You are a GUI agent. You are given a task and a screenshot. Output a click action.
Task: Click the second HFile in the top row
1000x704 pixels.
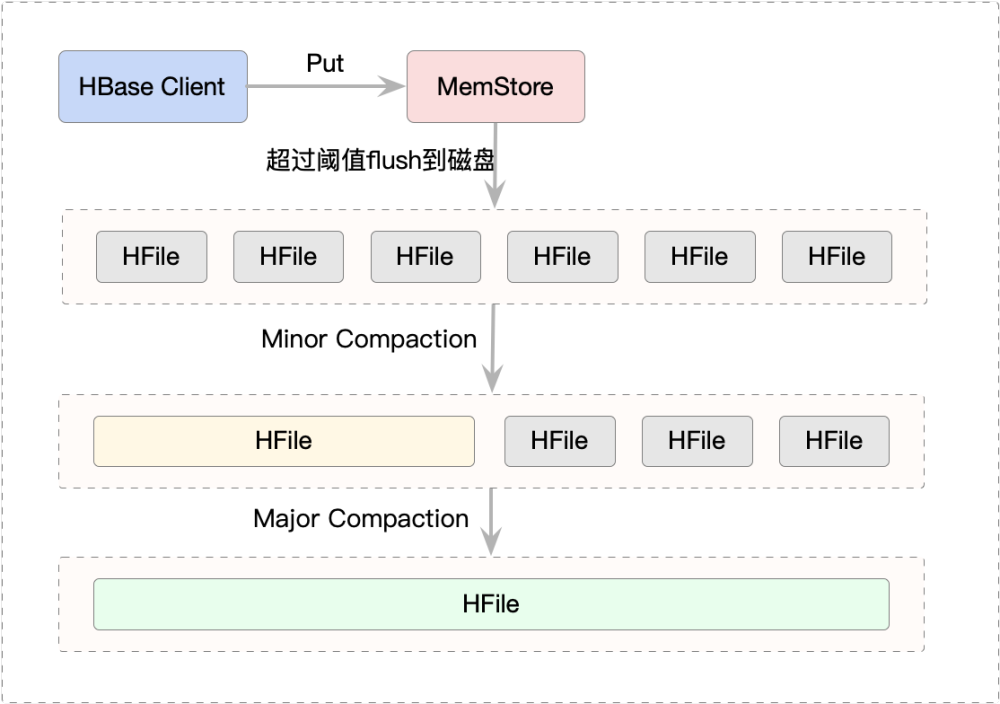(288, 257)
